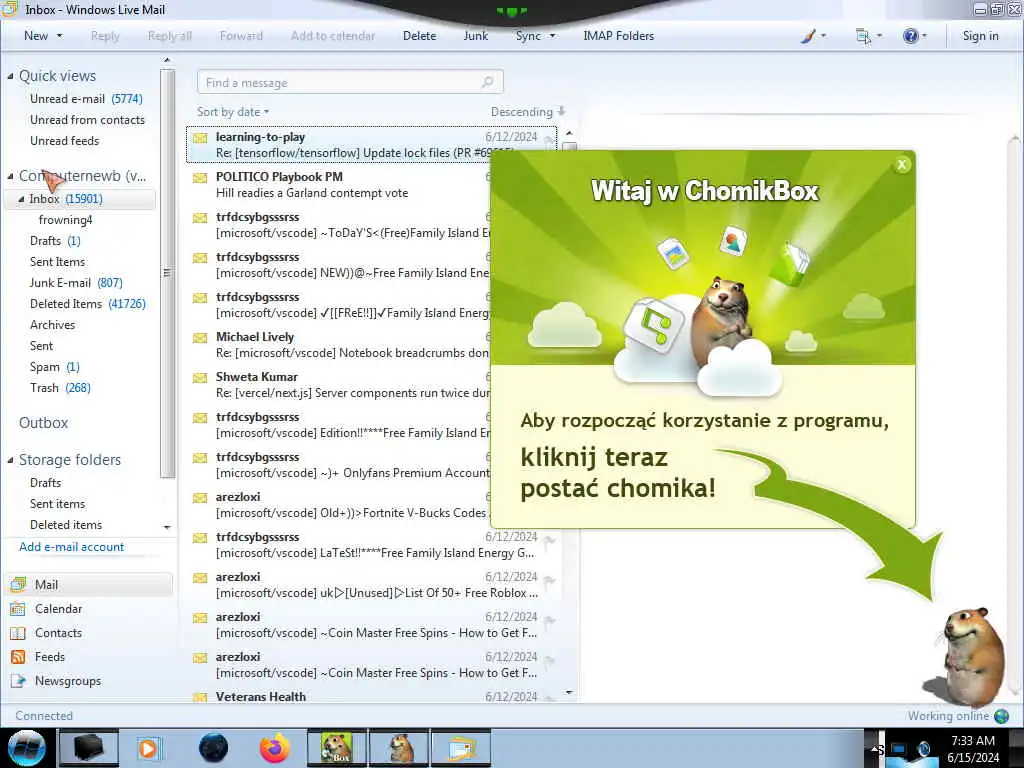Collapse the Inbox folder subtree

point(21,199)
